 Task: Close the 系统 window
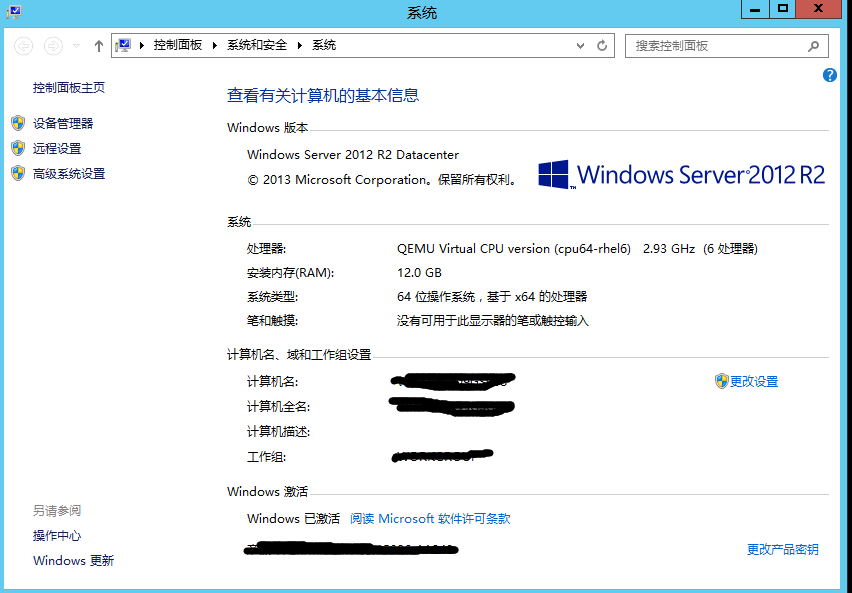(818, 9)
